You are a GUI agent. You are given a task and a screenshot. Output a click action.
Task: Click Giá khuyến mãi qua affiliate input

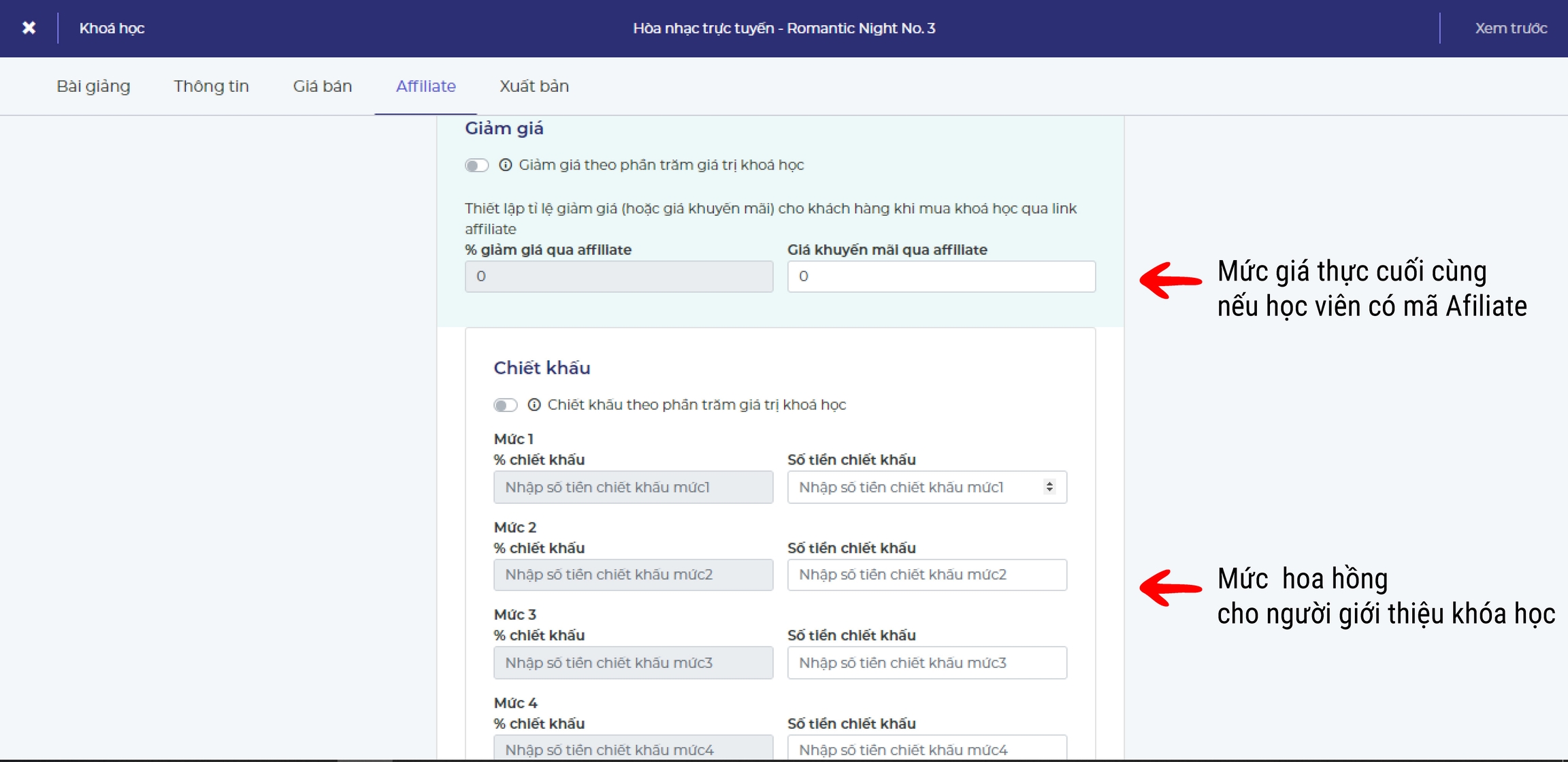pyautogui.click(x=941, y=276)
